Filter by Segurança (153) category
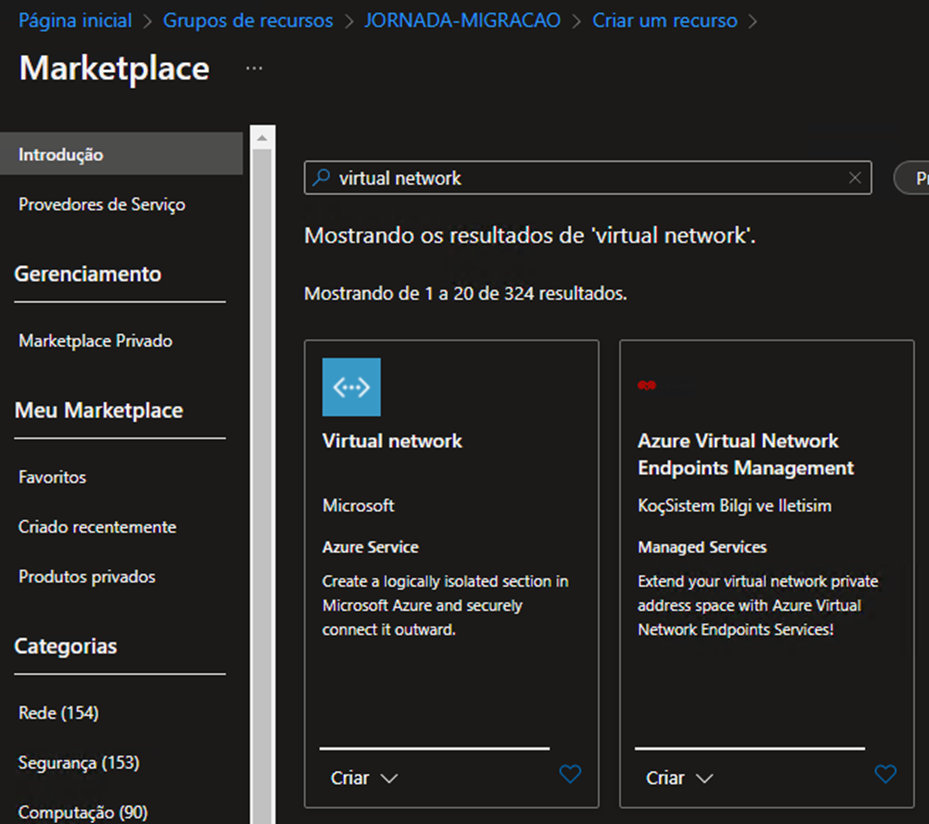929x824 pixels. (79, 762)
